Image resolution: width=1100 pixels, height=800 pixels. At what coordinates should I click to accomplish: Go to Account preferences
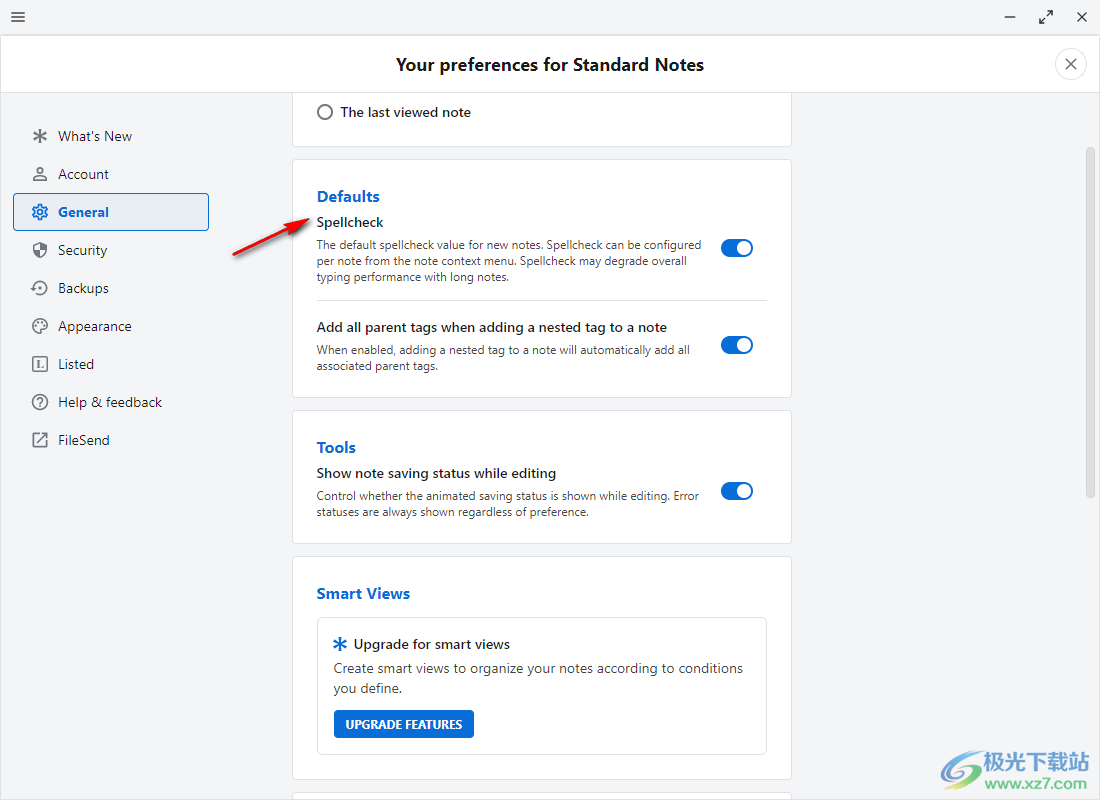click(x=111, y=174)
